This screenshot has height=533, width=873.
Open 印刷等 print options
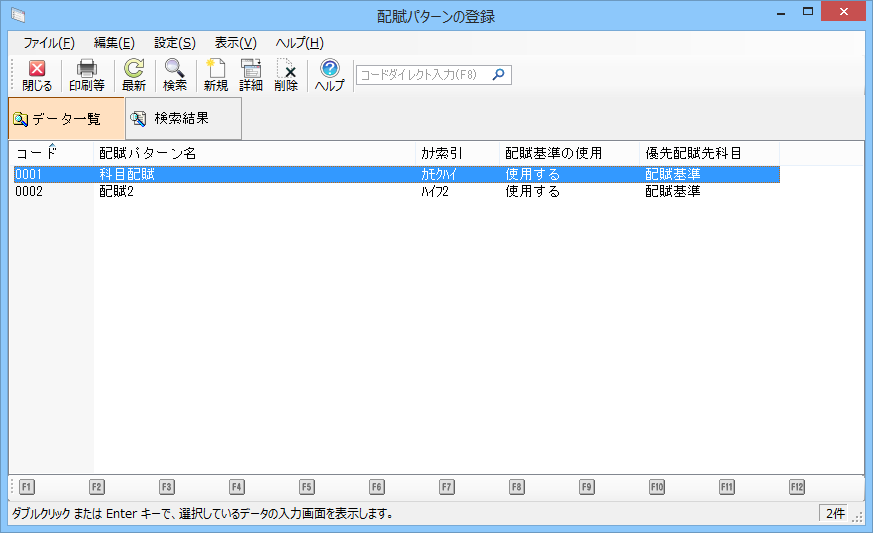pyautogui.click(x=87, y=75)
